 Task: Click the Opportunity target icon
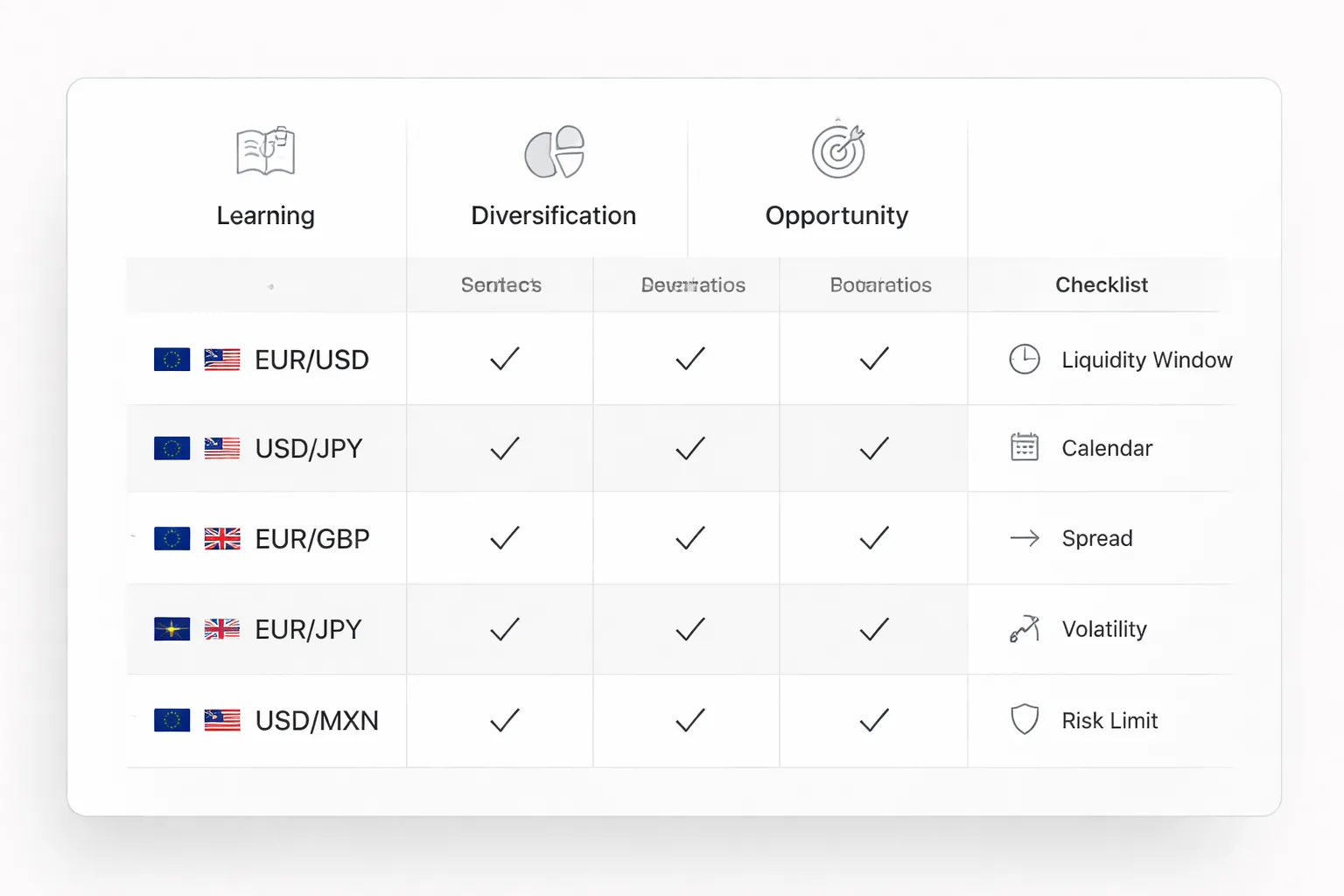pyautogui.click(x=837, y=150)
